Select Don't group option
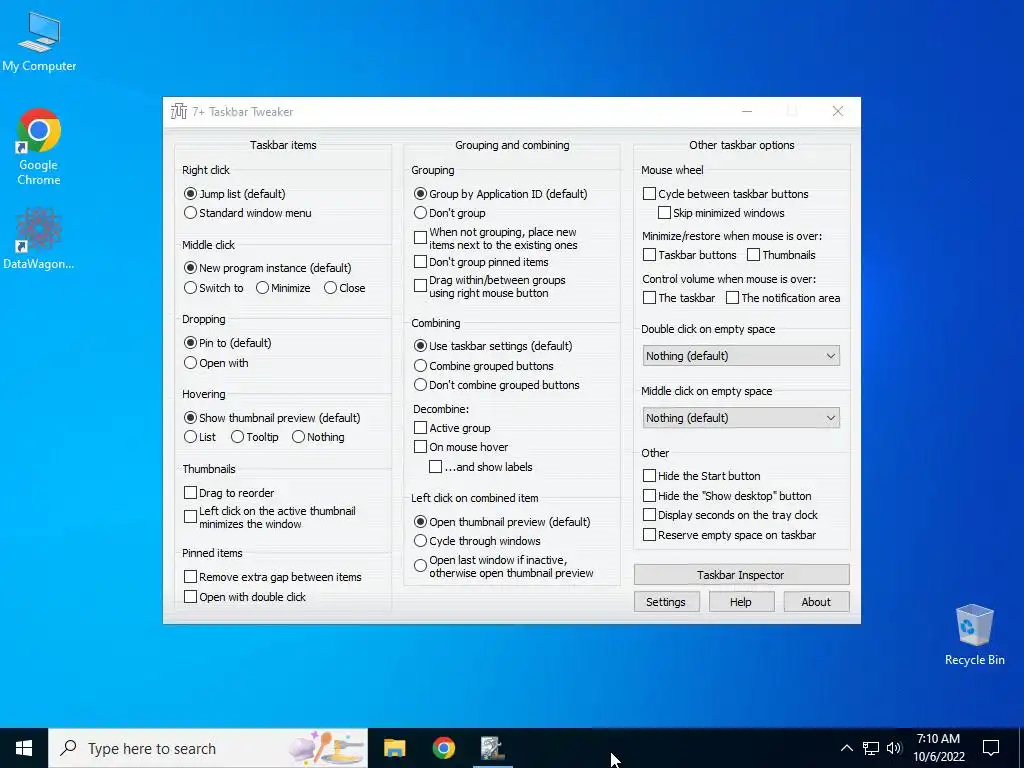Image resolution: width=1024 pixels, height=768 pixels. click(450, 213)
